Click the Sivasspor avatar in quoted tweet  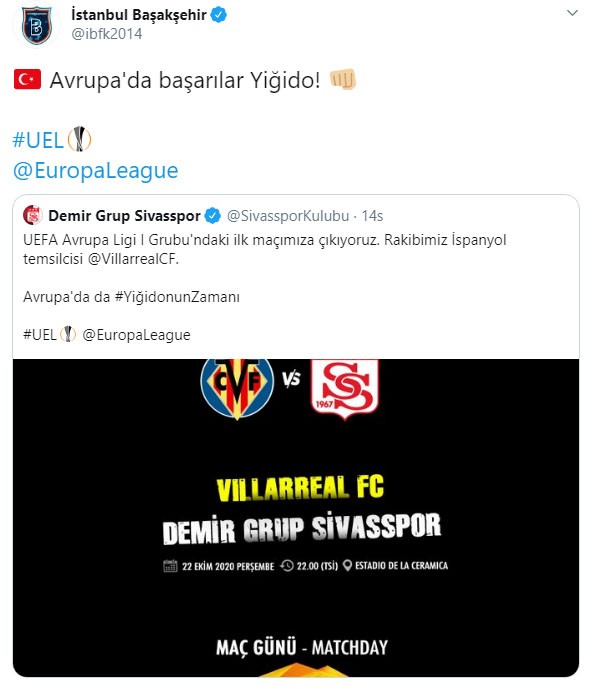pos(33,215)
